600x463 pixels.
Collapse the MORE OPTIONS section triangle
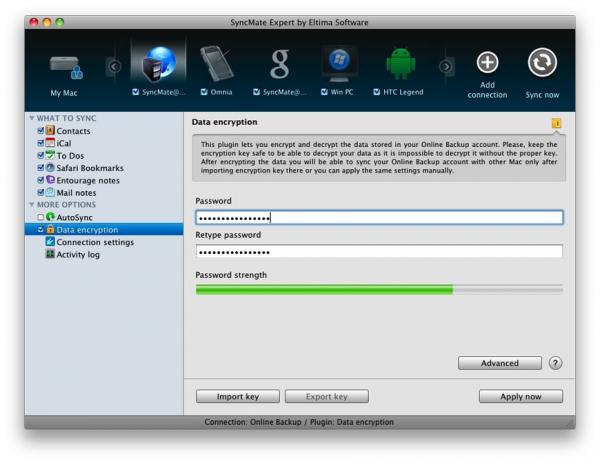(x=32, y=205)
